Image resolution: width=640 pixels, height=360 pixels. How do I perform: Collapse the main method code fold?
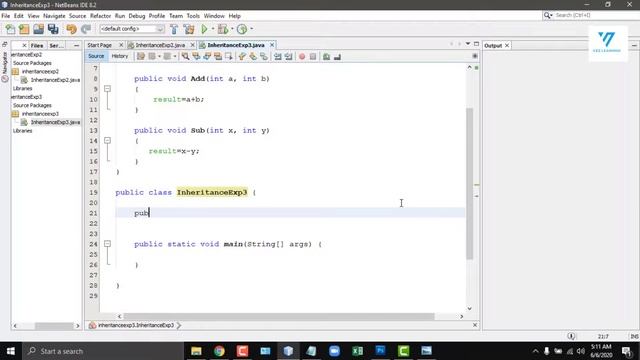coord(107,244)
